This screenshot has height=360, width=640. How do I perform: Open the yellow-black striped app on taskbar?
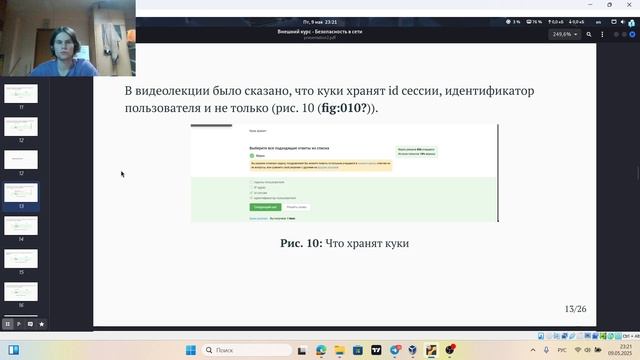(x=431, y=350)
